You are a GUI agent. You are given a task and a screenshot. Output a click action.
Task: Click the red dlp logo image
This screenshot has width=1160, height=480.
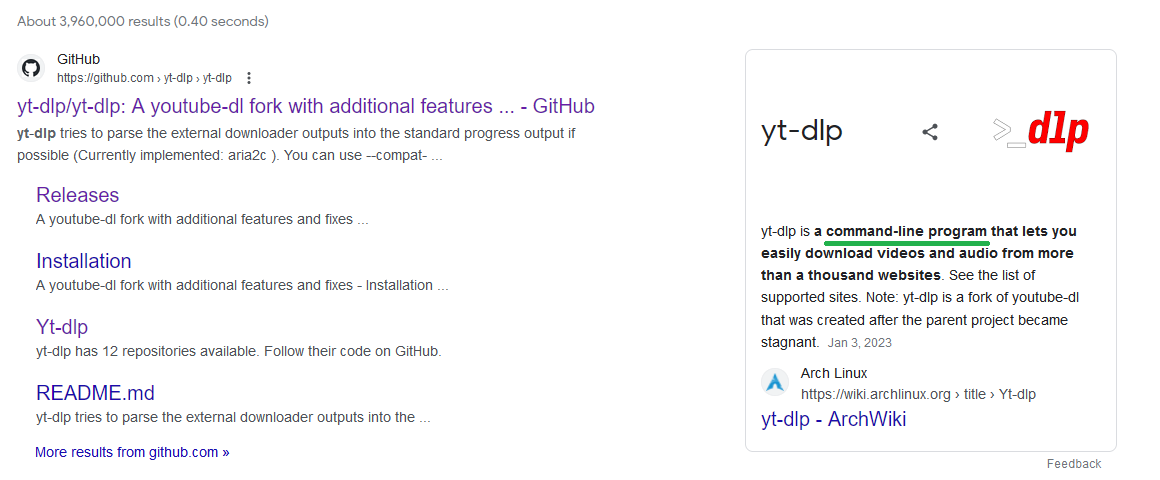pyautogui.click(x=1040, y=131)
